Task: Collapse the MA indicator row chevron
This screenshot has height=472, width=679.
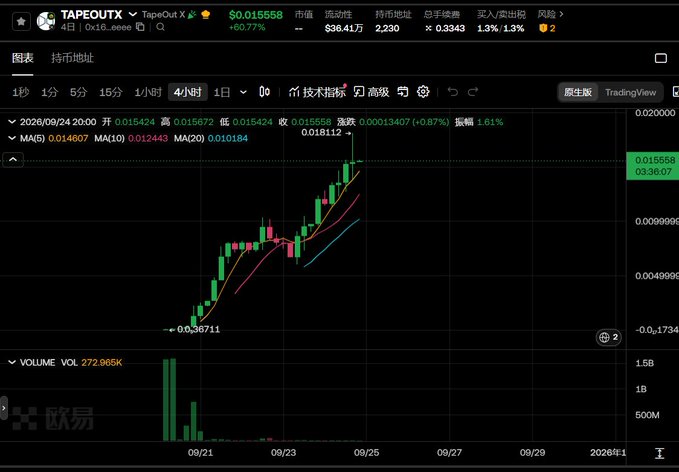Action: (12, 138)
